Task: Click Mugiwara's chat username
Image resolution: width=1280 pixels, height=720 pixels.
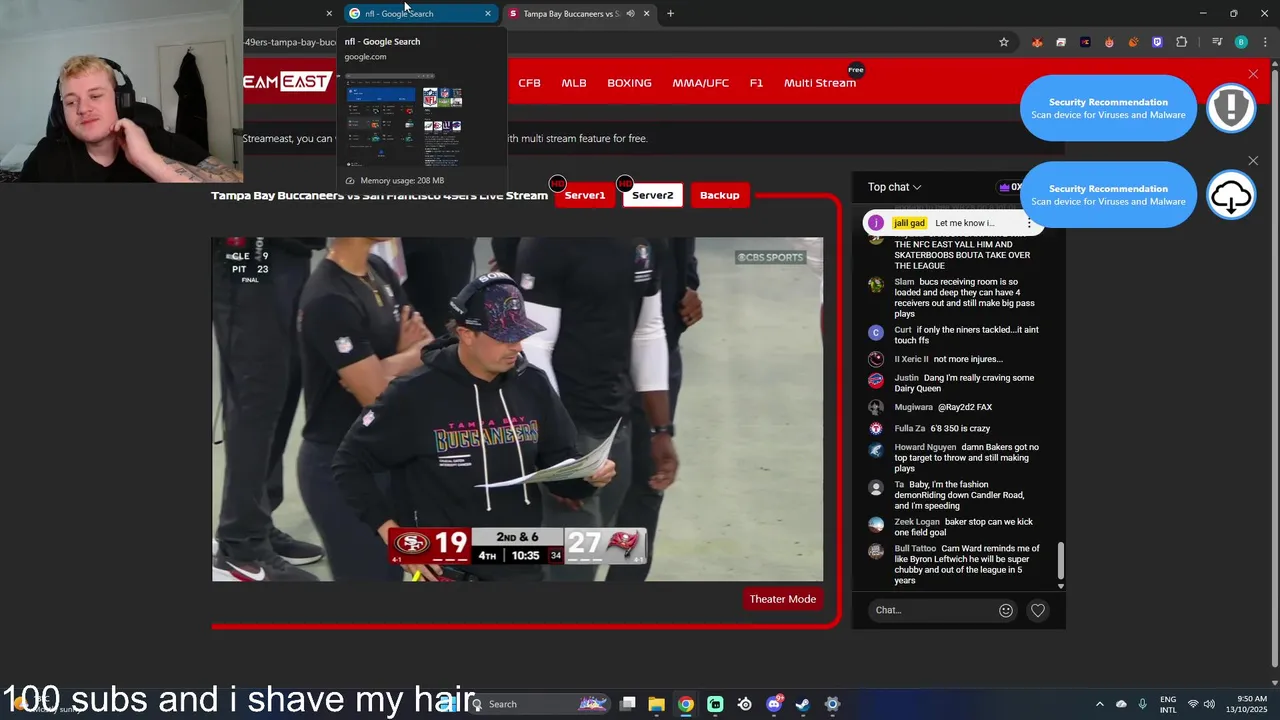Action: click(x=914, y=407)
